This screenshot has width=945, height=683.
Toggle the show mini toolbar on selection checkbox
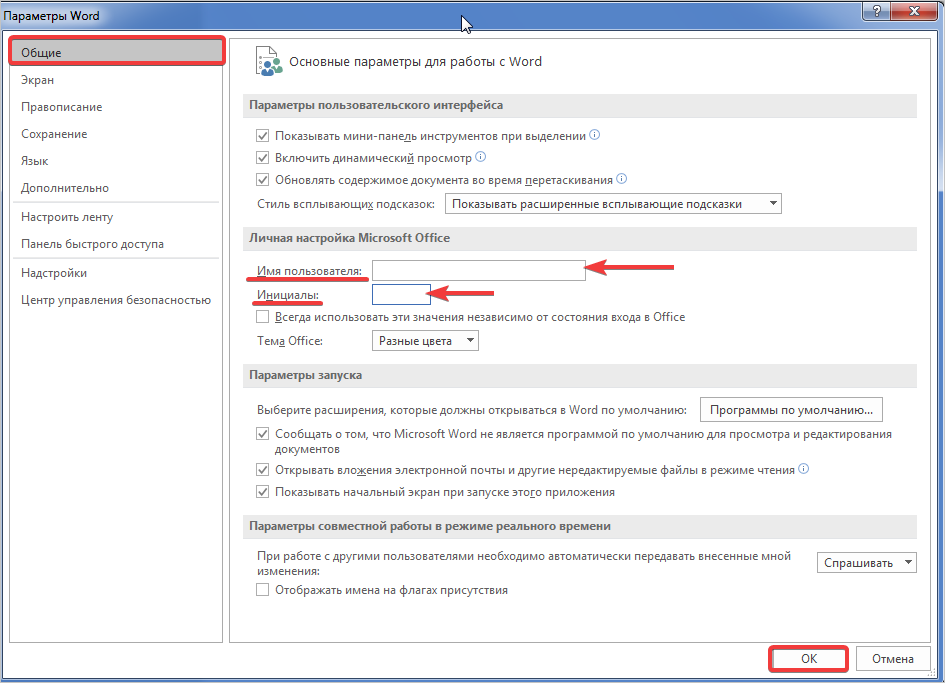pos(263,136)
